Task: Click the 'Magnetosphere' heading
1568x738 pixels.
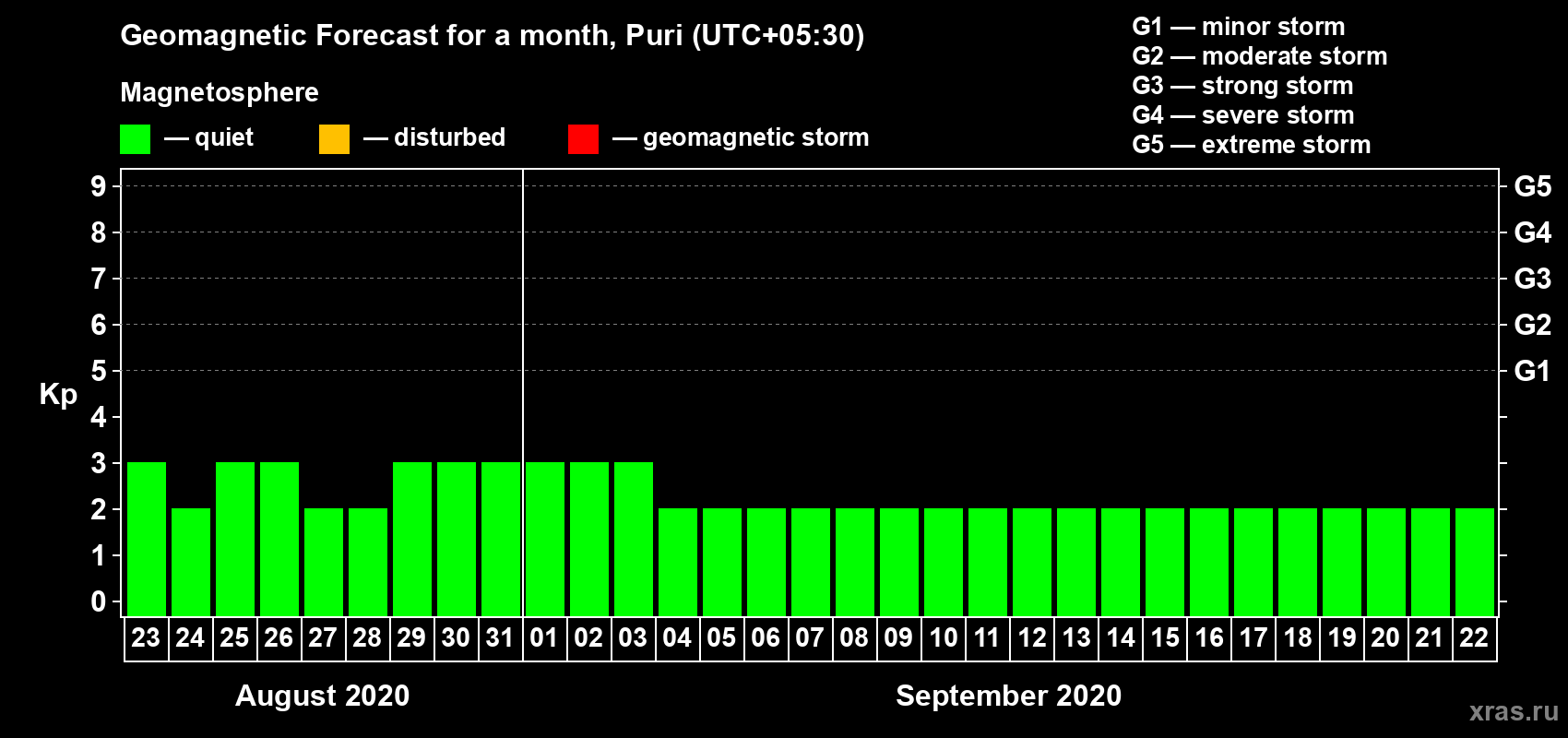Action: pyautogui.click(x=220, y=92)
